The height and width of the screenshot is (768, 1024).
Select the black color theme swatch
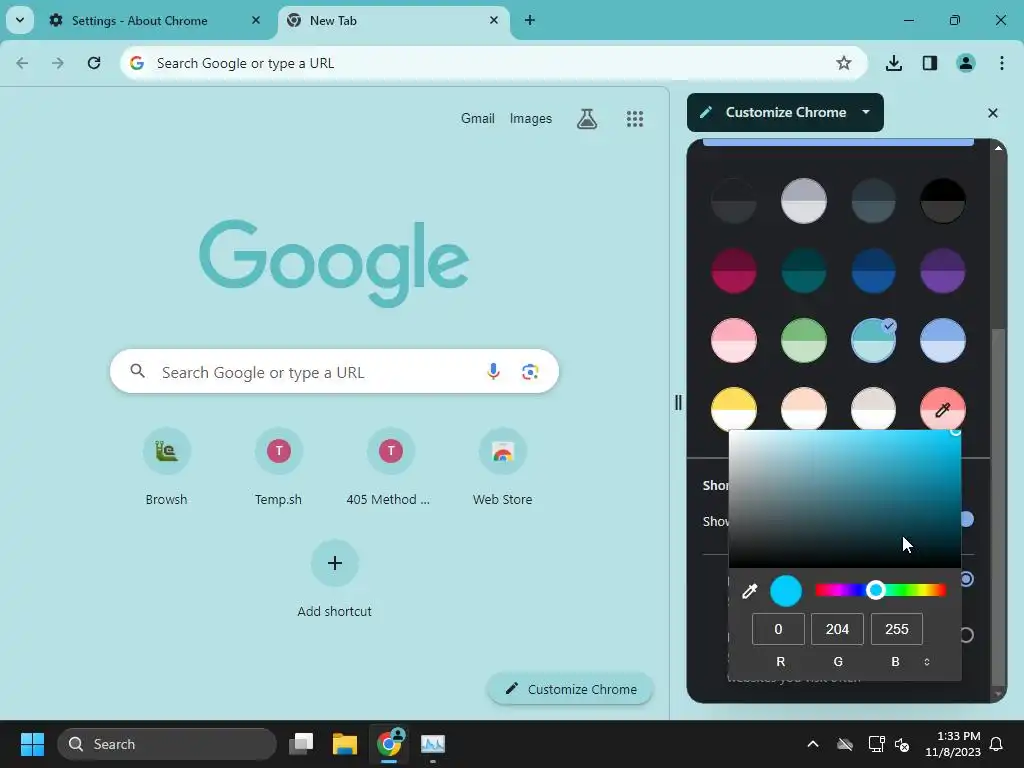pyautogui.click(x=942, y=201)
